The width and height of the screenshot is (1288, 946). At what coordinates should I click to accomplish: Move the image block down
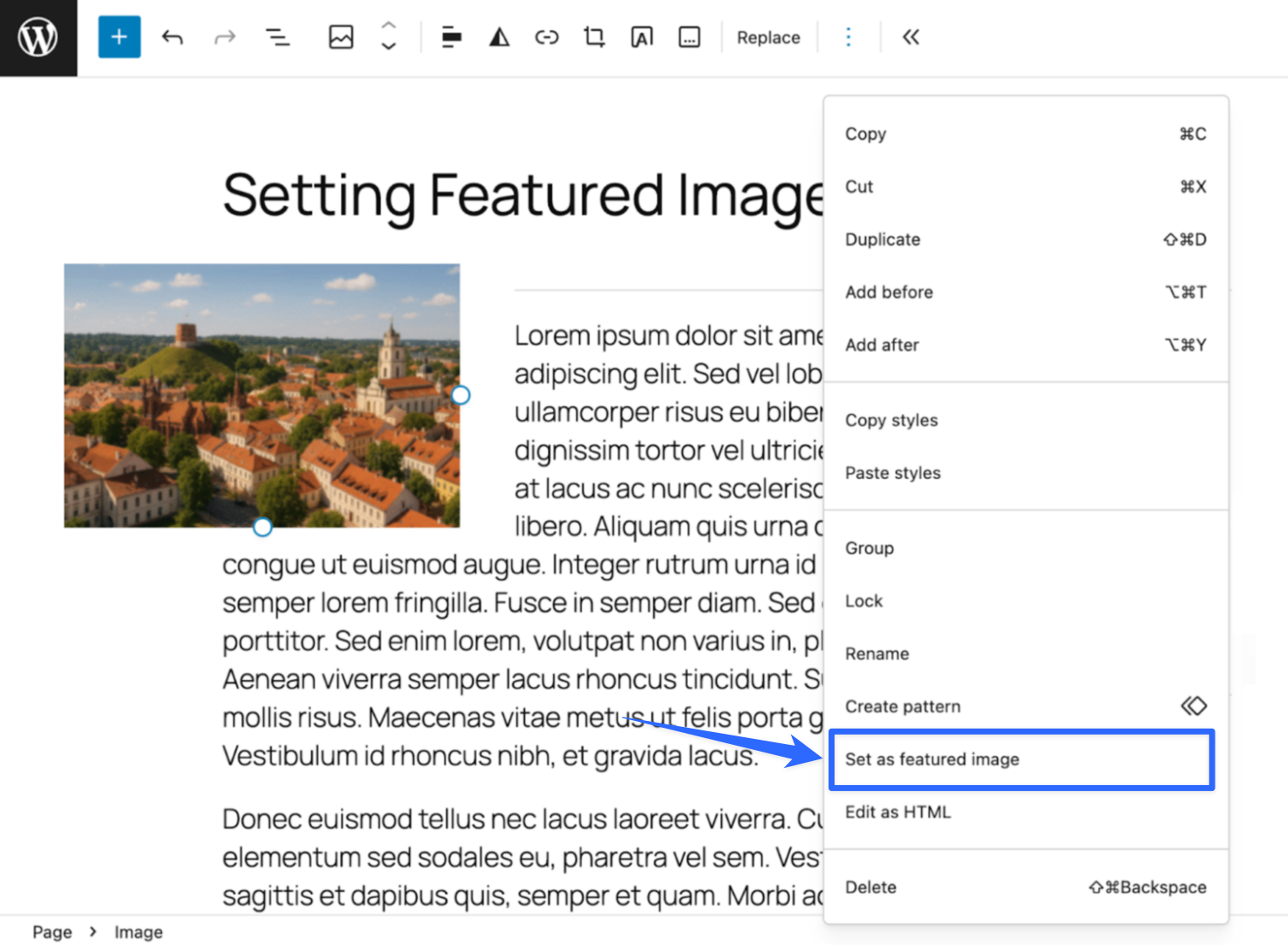tap(389, 48)
